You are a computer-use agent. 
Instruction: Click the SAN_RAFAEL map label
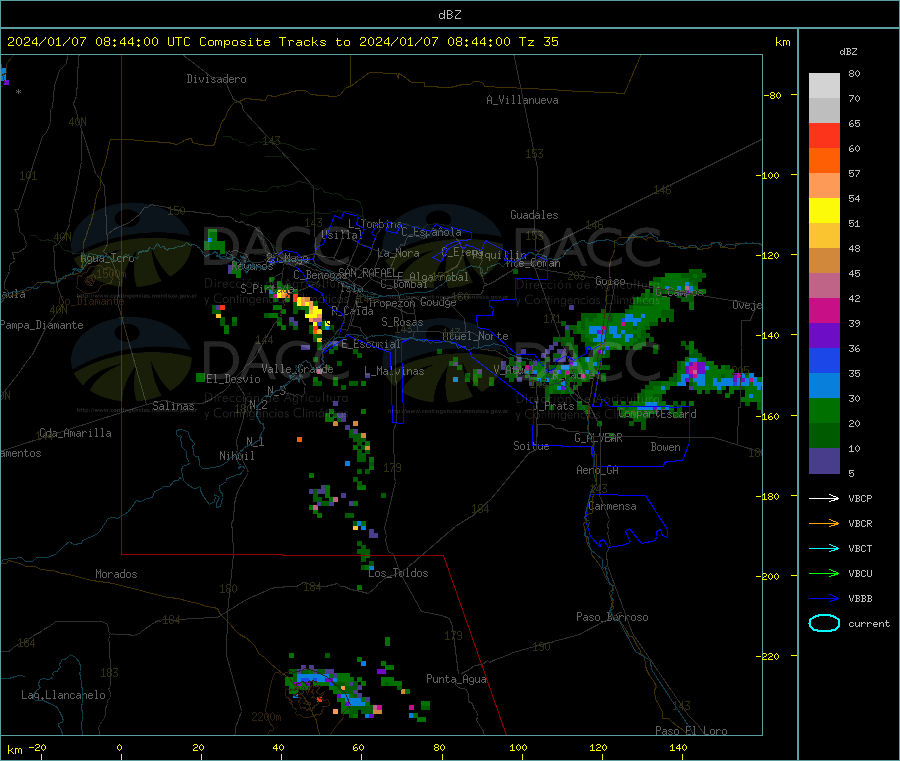click(x=367, y=272)
